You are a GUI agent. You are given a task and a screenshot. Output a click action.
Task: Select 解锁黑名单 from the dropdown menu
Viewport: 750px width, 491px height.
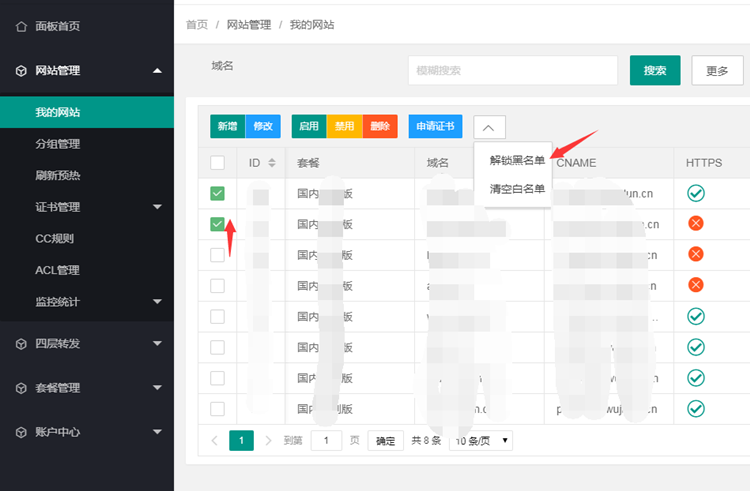click(x=517, y=160)
